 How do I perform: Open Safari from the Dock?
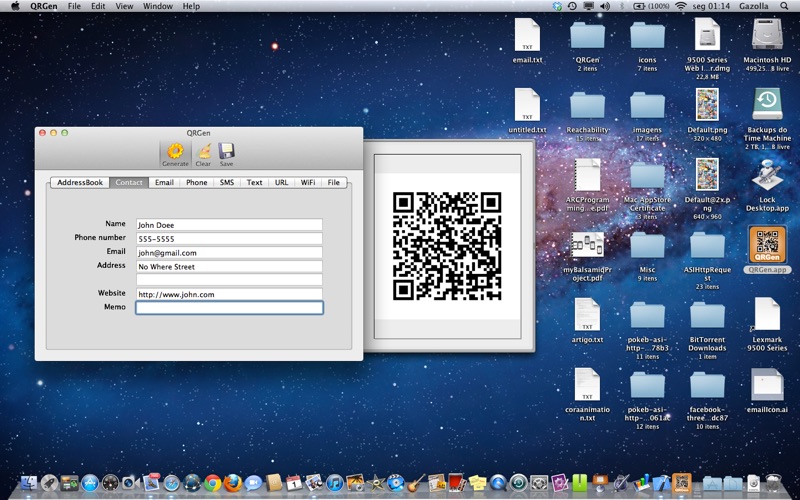point(171,483)
